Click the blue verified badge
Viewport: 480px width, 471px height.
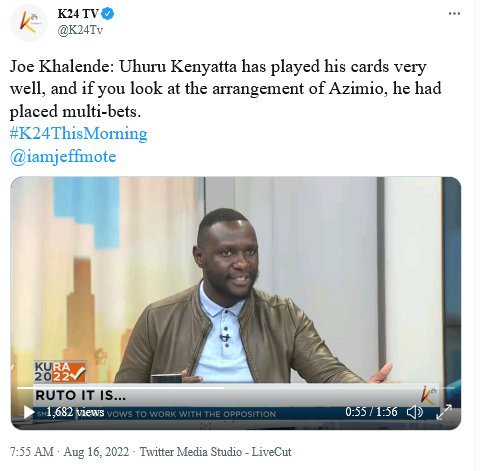108,14
